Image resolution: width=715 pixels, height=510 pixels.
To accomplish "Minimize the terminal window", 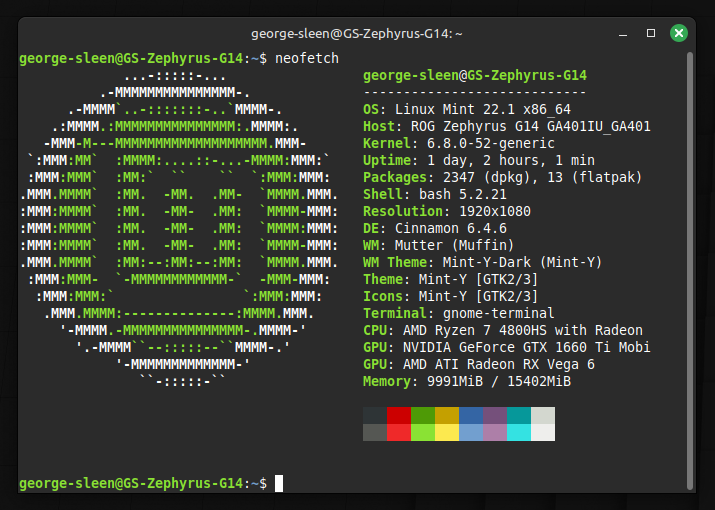I will click(x=623, y=34).
